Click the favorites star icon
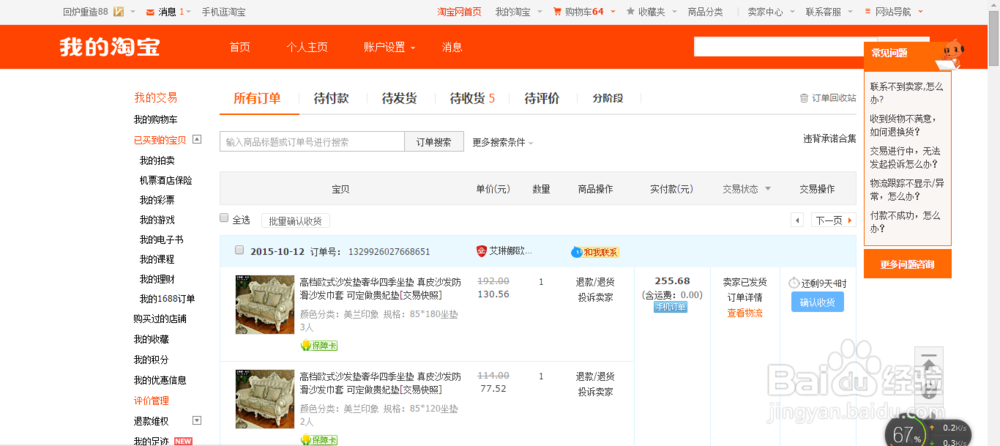 pos(630,11)
